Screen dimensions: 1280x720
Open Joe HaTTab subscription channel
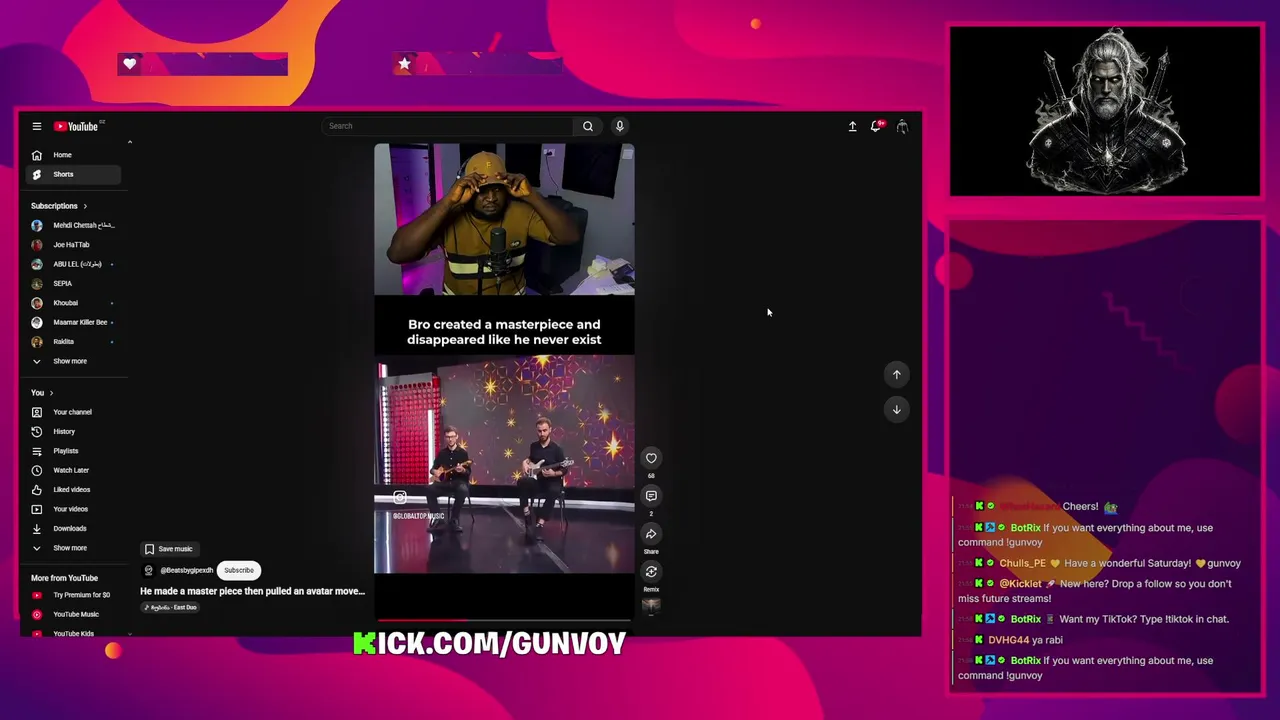[x=75, y=244]
